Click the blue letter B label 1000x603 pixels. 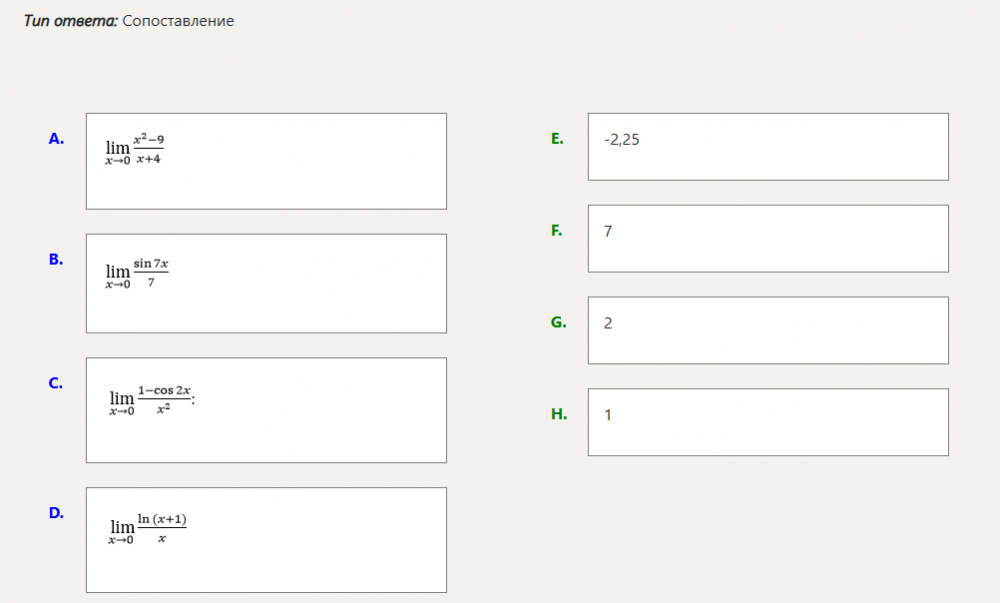(x=56, y=259)
